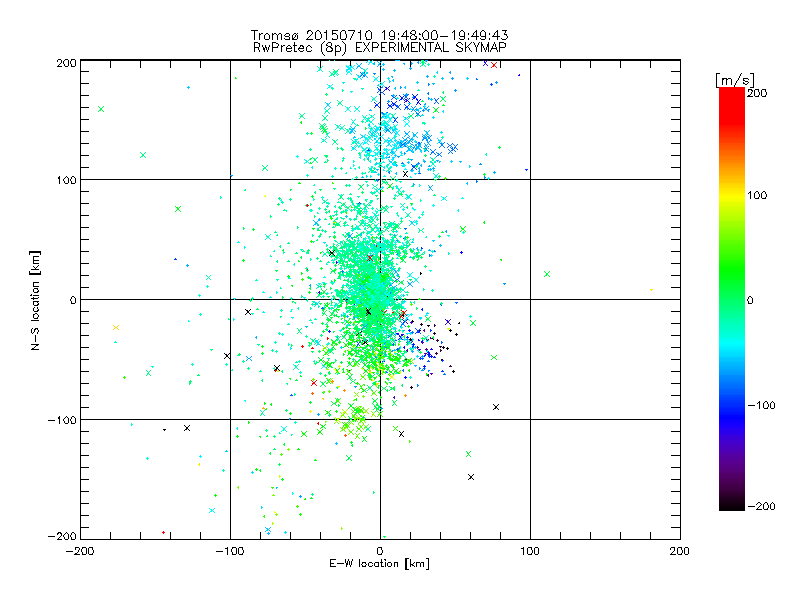Click the colorbar '-200' tick label
The image size is (800, 600).
(761, 506)
